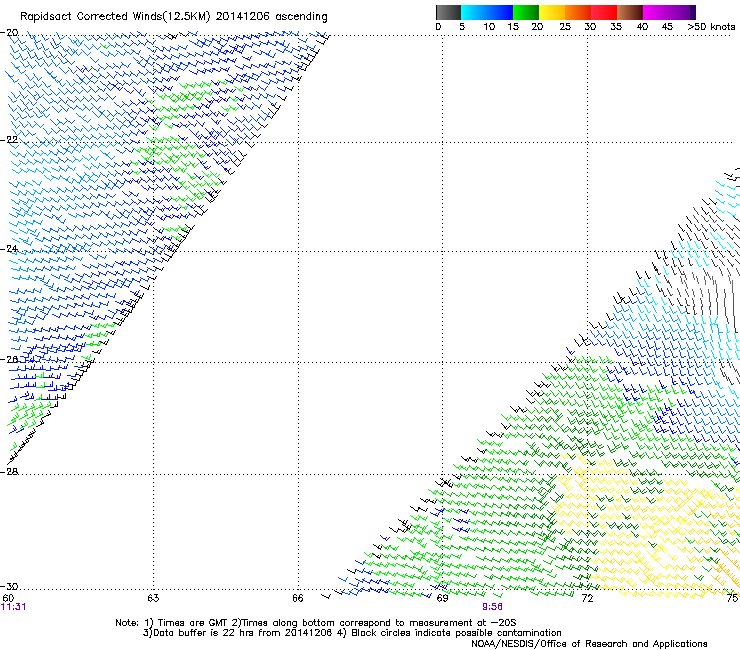This screenshot has width=740, height=650.
Task: Click the '60' longitude axis label
Action: [x=8, y=598]
